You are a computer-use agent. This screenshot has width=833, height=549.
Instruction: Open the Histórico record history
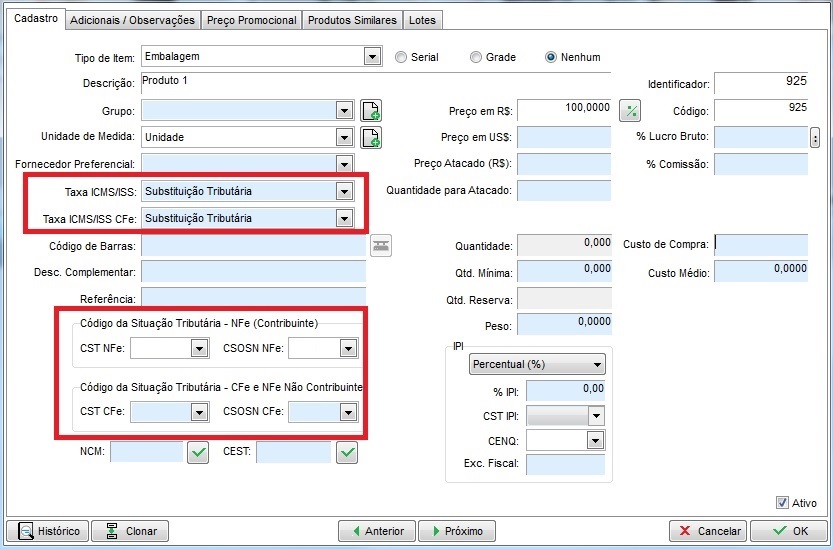point(47,531)
